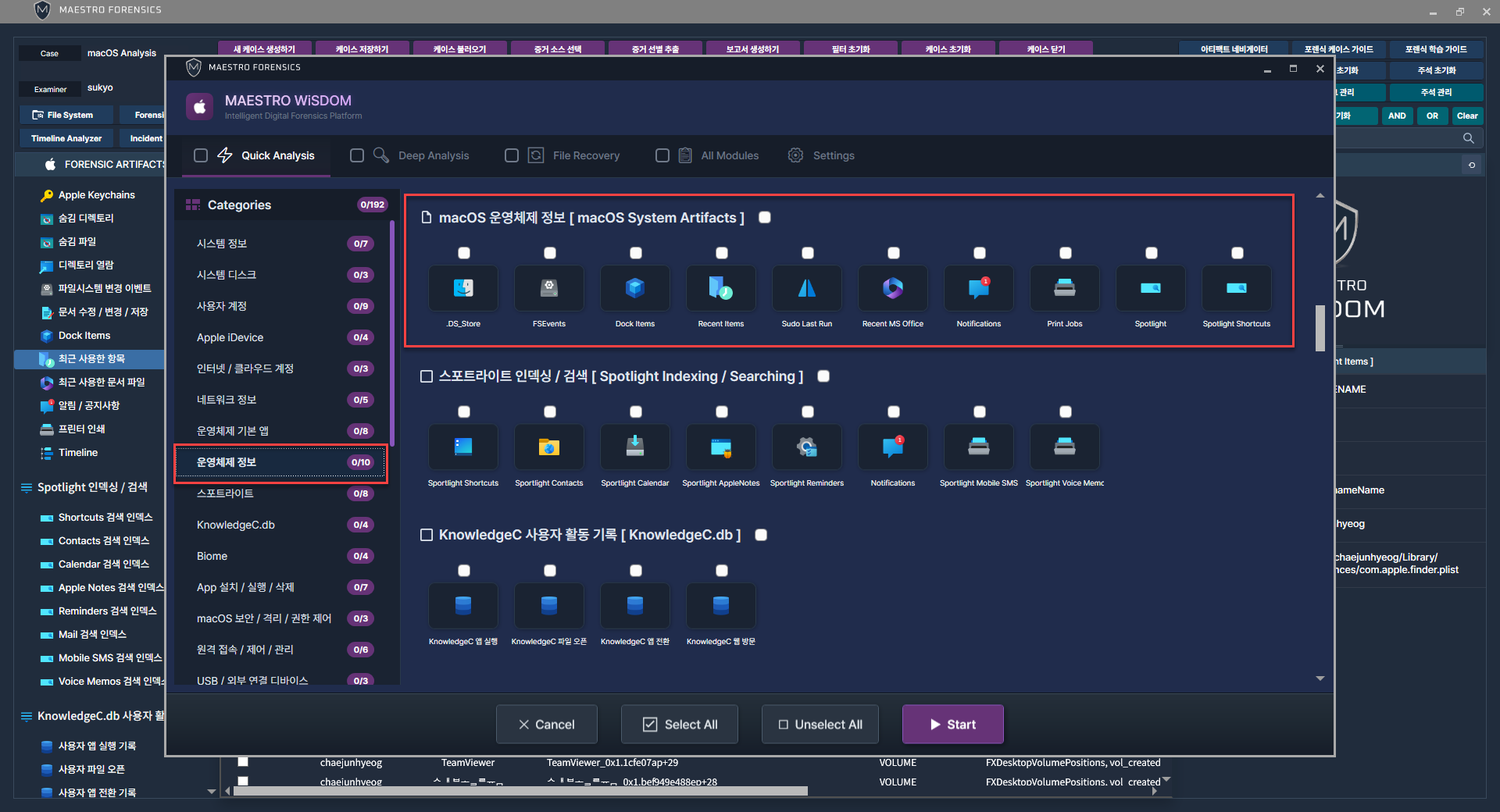Click the Print Jobs printer icon

click(x=1065, y=289)
